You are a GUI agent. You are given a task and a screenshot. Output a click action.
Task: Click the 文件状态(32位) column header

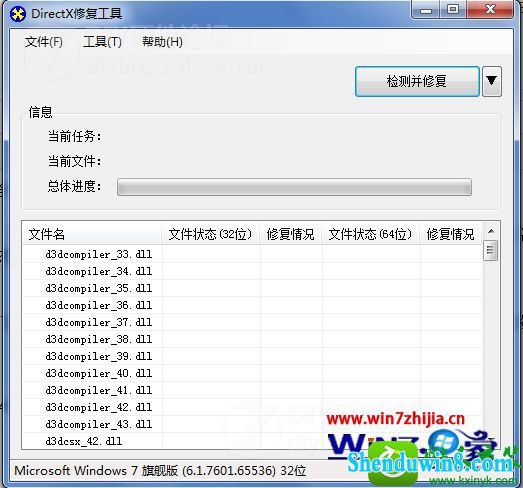point(210,234)
